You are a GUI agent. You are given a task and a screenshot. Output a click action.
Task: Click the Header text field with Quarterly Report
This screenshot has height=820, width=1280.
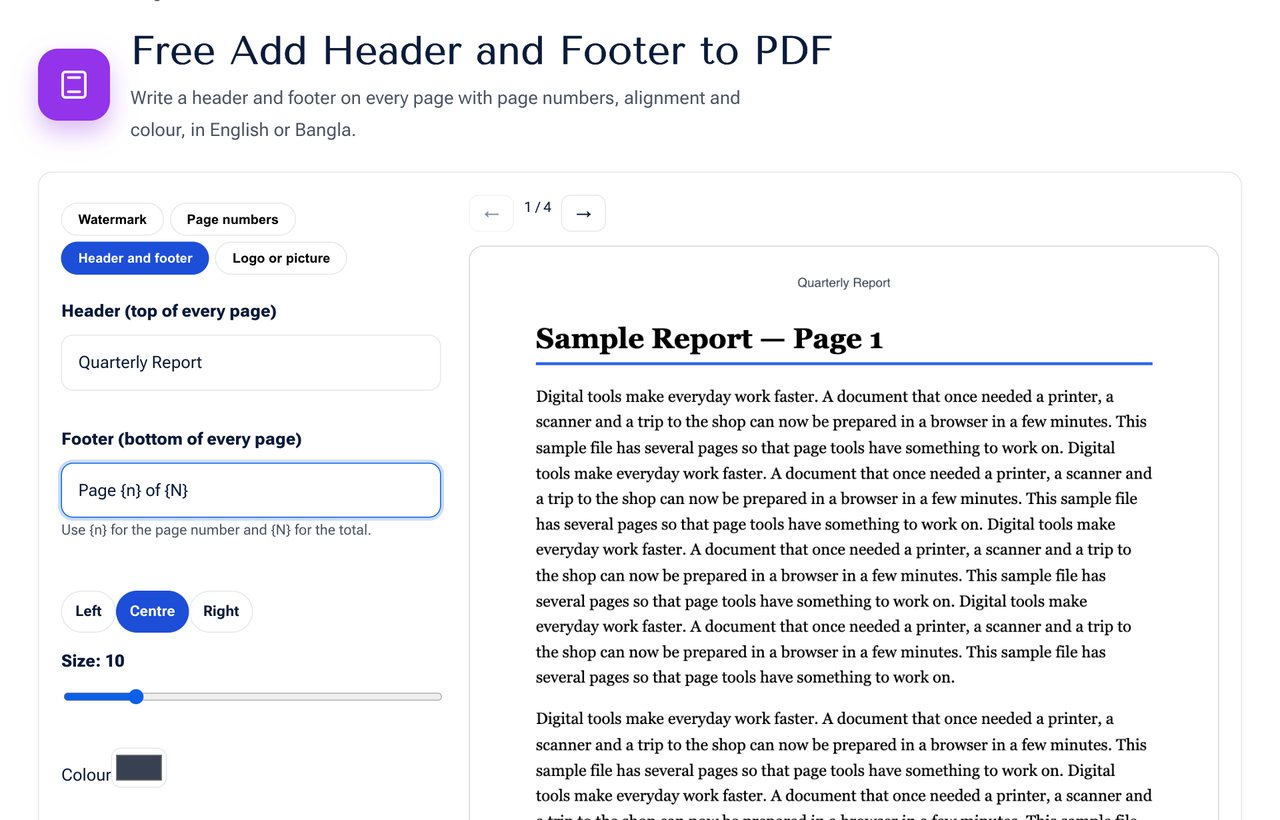point(251,362)
